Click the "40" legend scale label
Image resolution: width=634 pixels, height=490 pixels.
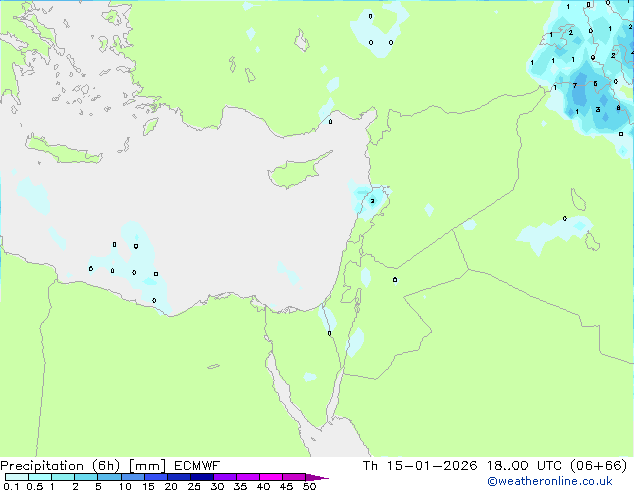[263, 486]
